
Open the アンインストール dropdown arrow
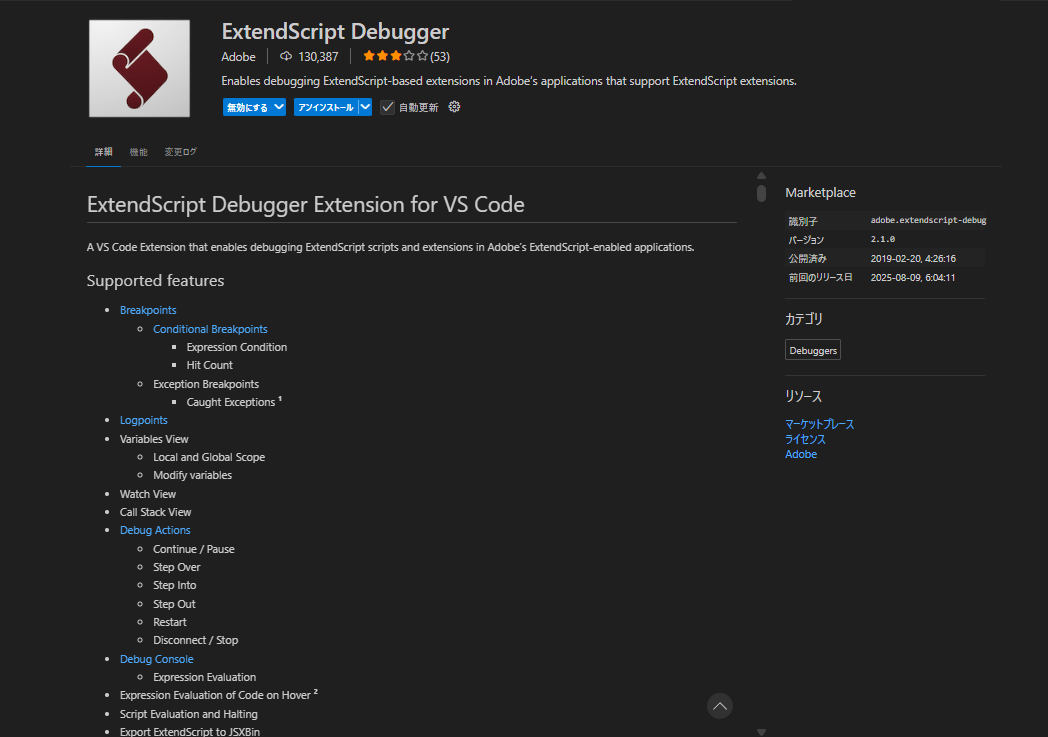[365, 107]
